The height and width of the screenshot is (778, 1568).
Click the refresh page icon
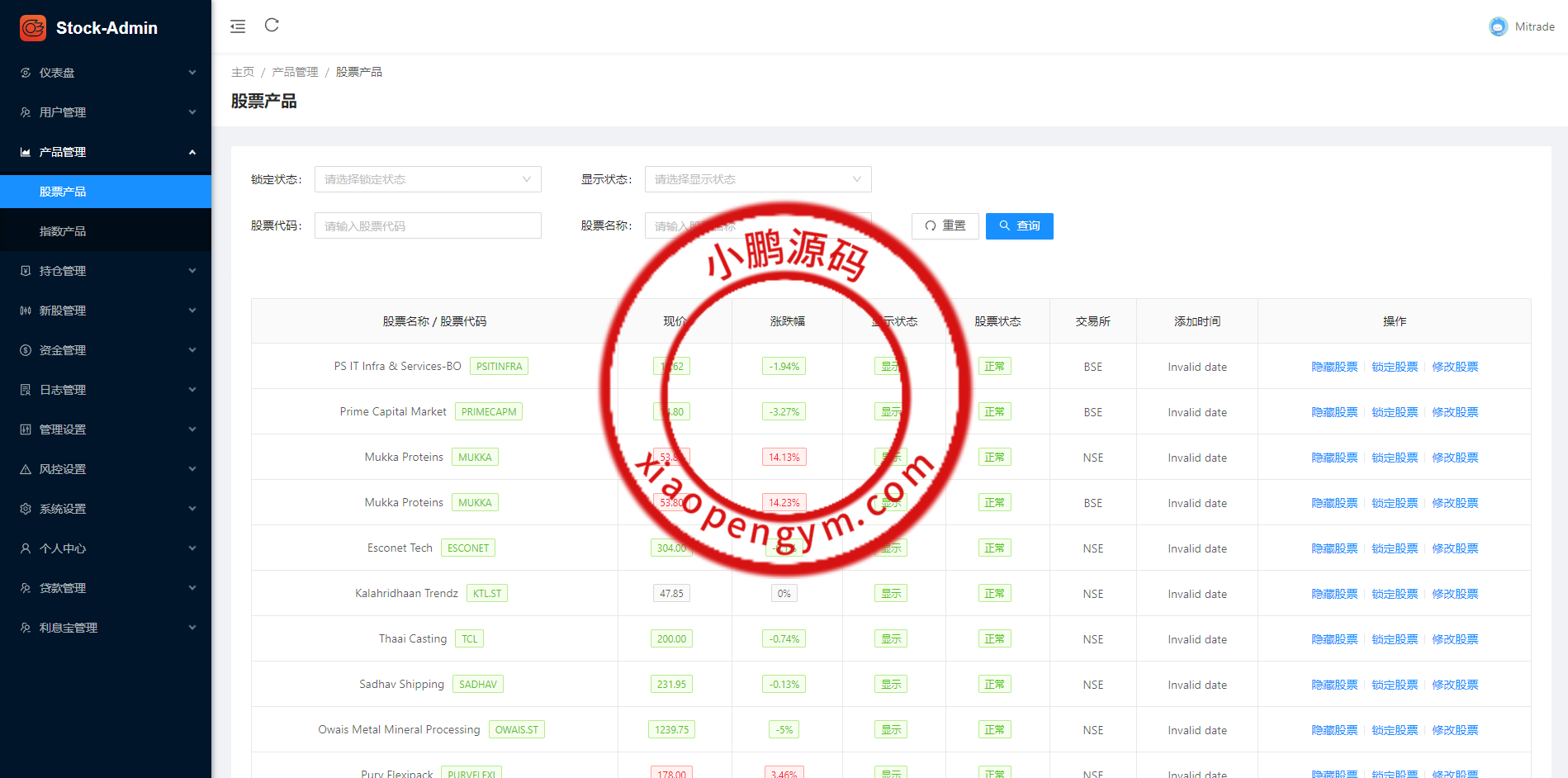point(272,26)
